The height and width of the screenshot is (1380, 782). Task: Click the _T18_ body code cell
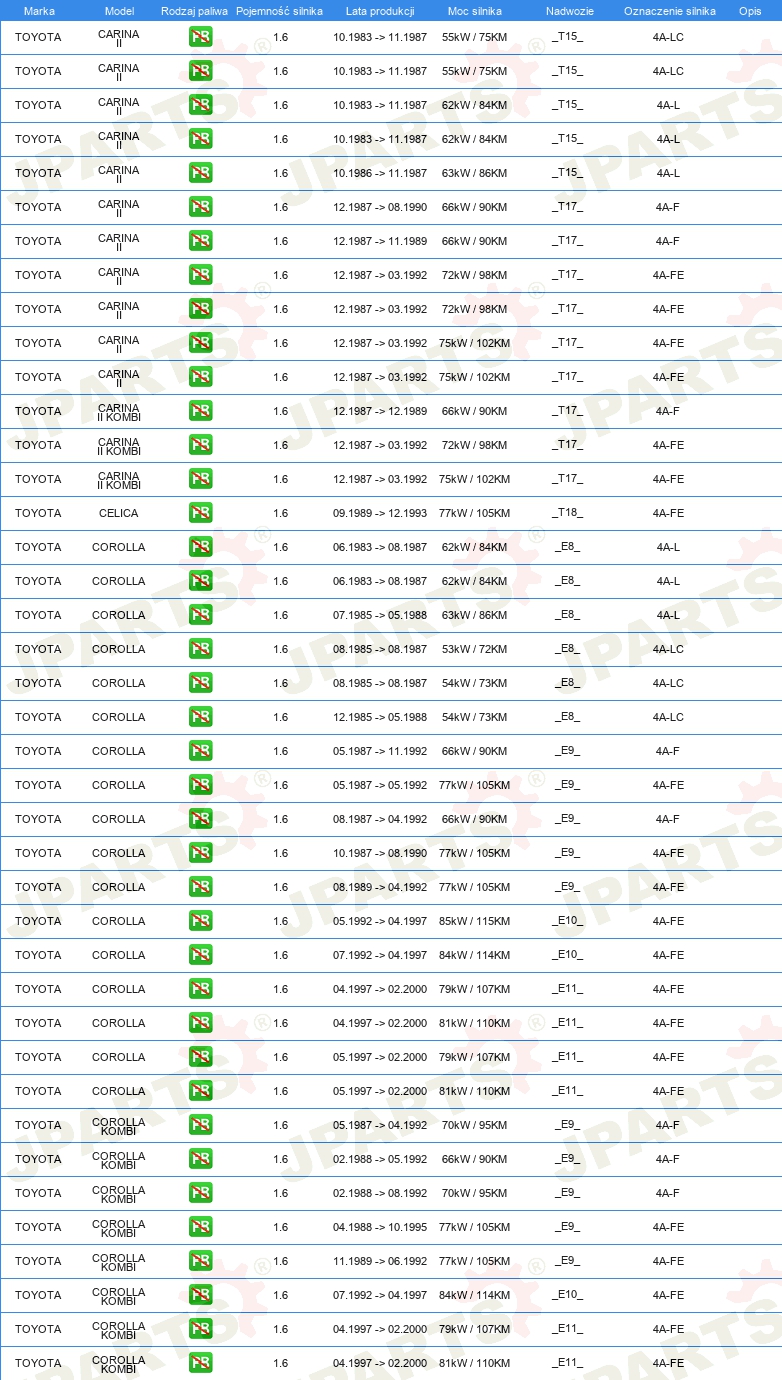(567, 513)
